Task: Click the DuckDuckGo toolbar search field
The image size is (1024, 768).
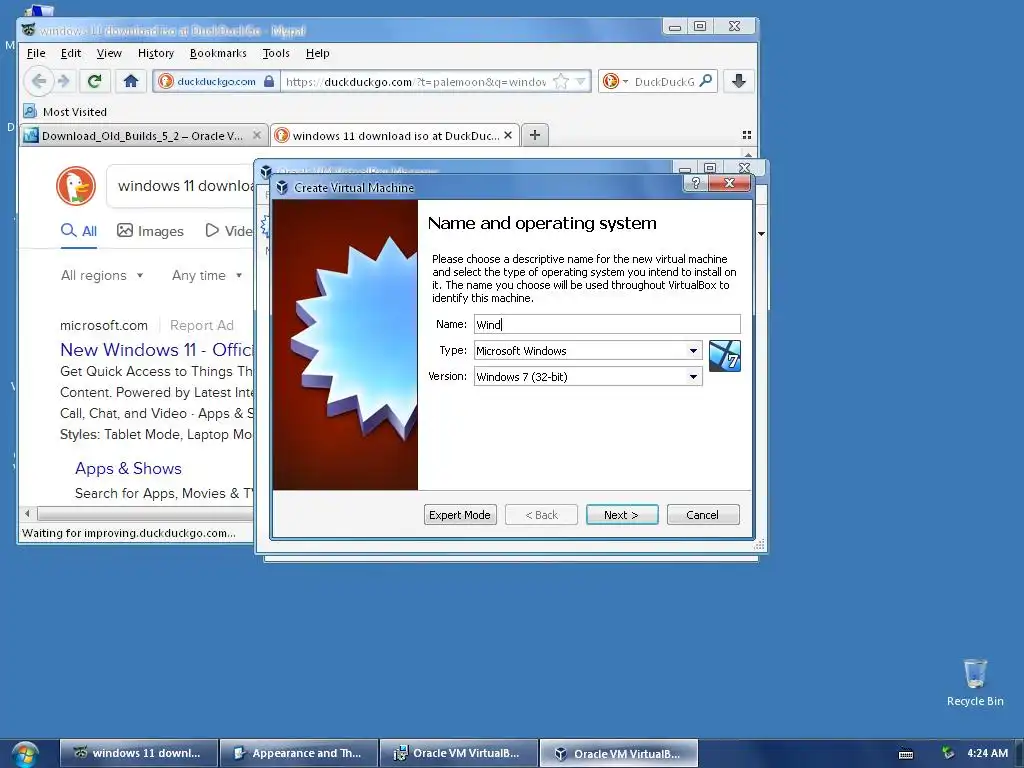Action: tap(664, 81)
